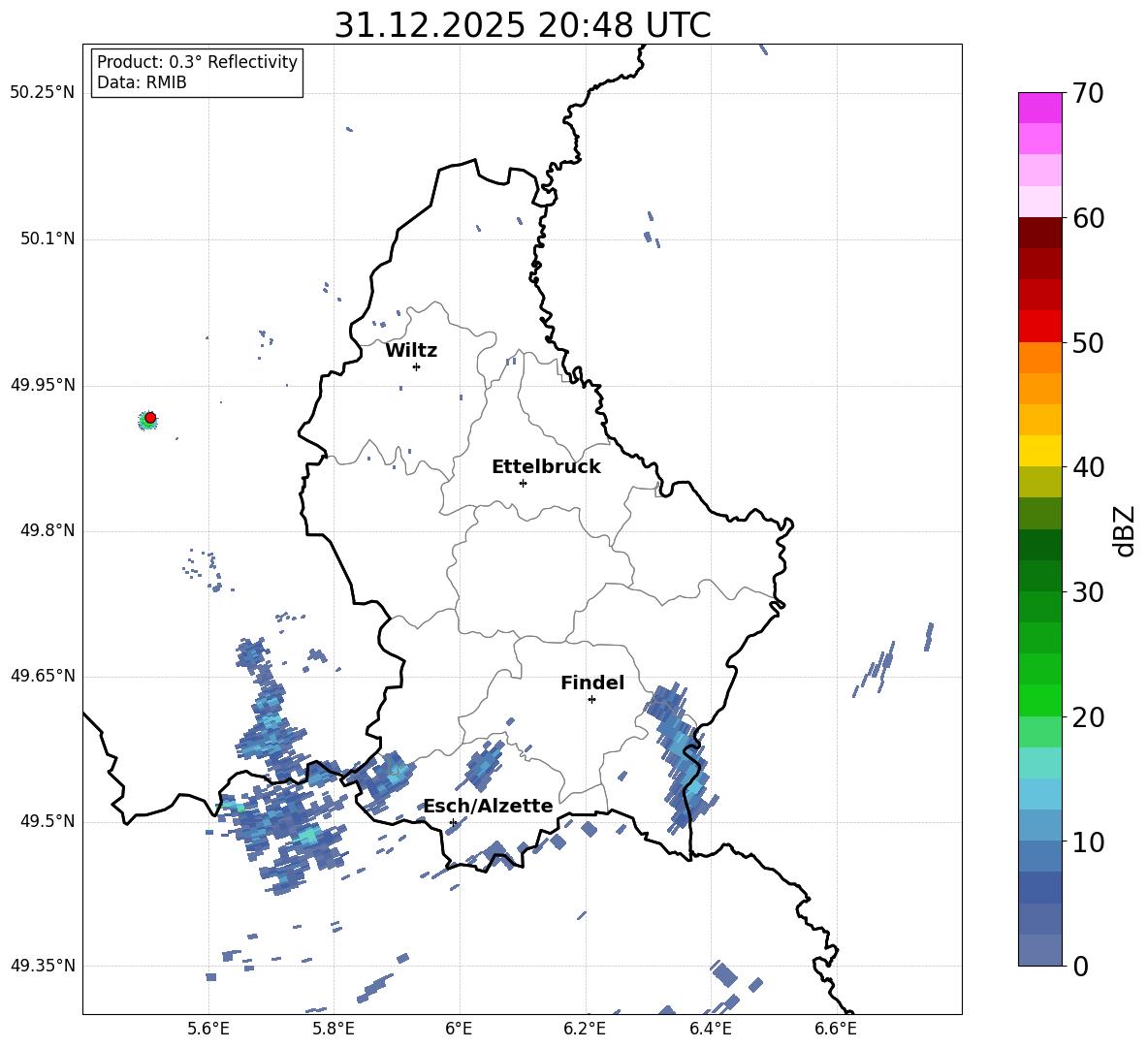Click the Esch/Alzette cross marker
1148x1048 pixels.
tap(453, 822)
